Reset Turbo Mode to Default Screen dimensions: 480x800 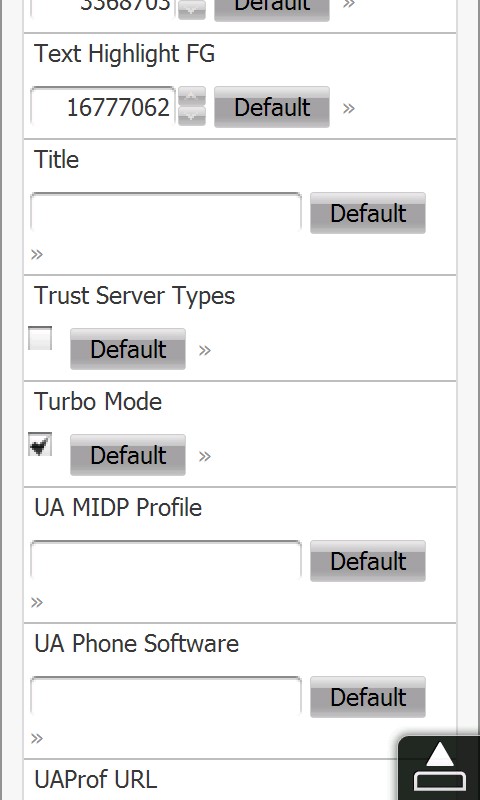[x=128, y=455]
